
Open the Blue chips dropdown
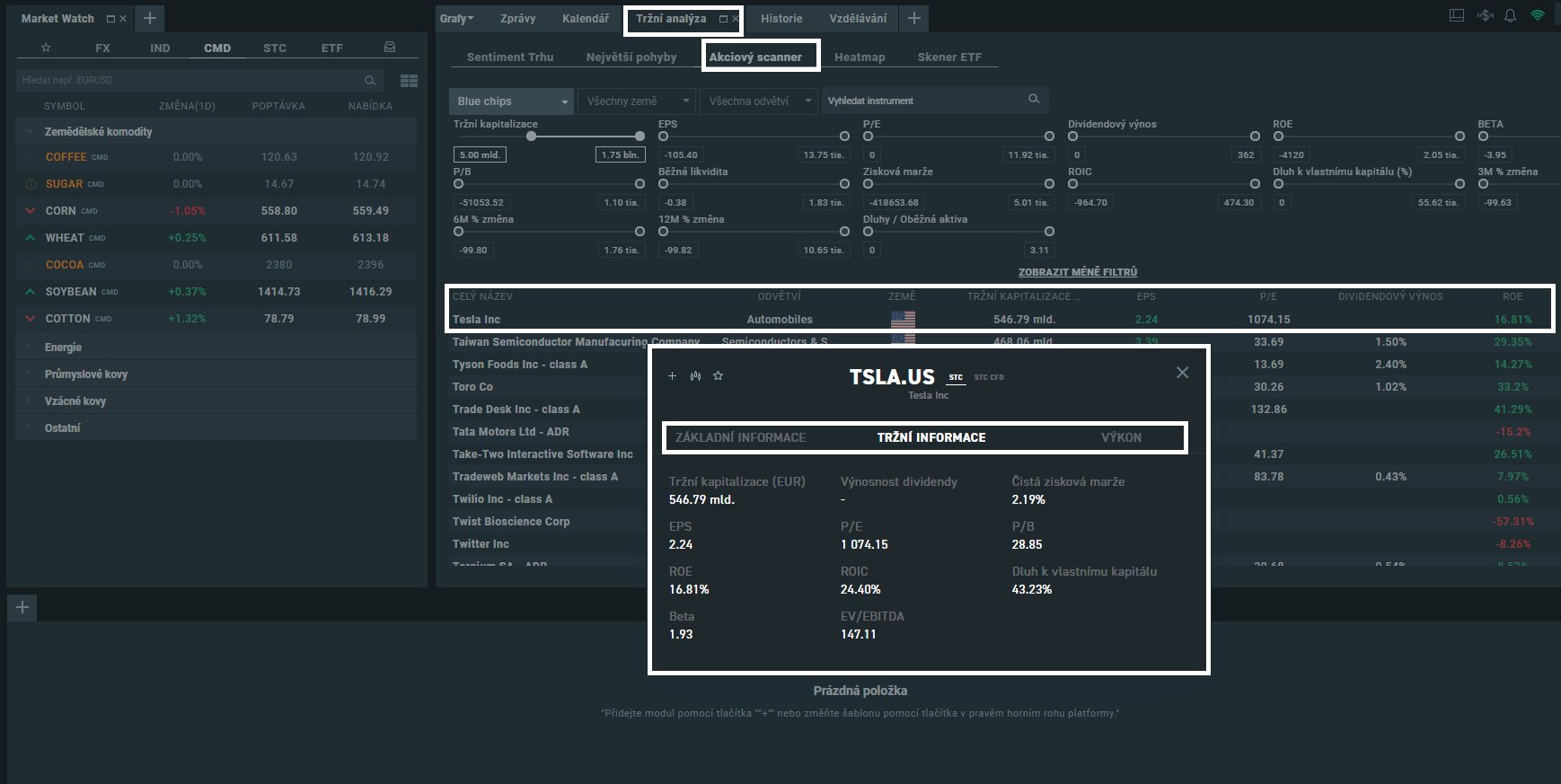(511, 101)
